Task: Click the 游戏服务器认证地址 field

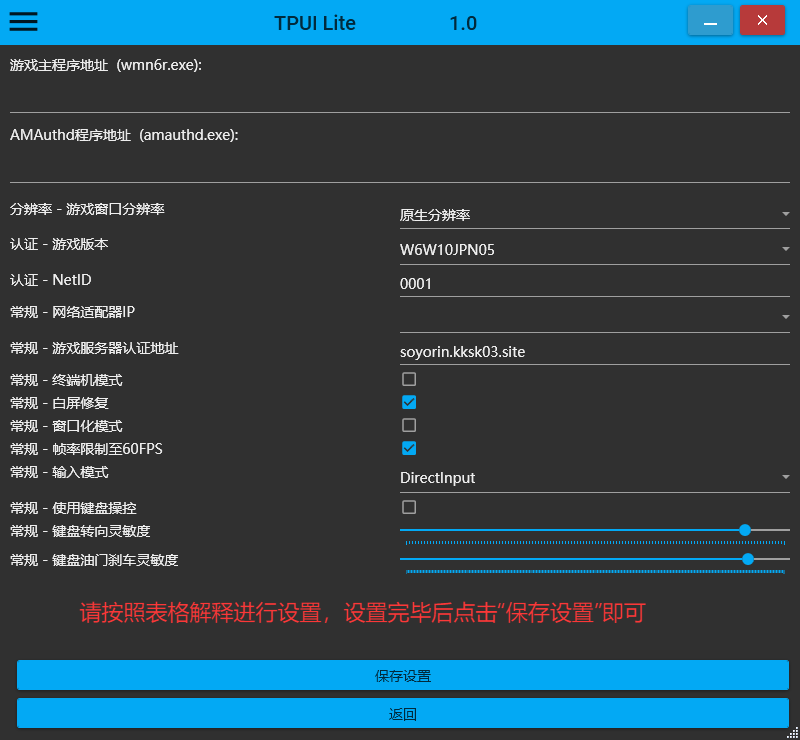Action: tap(594, 352)
